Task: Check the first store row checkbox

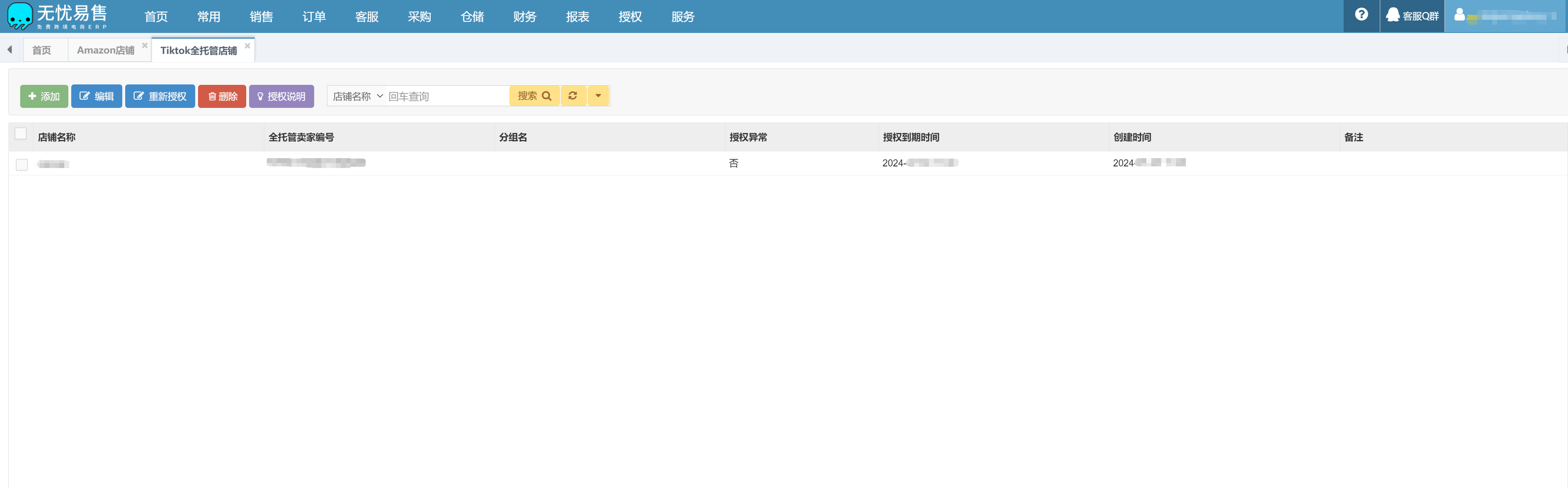Action: click(x=22, y=164)
